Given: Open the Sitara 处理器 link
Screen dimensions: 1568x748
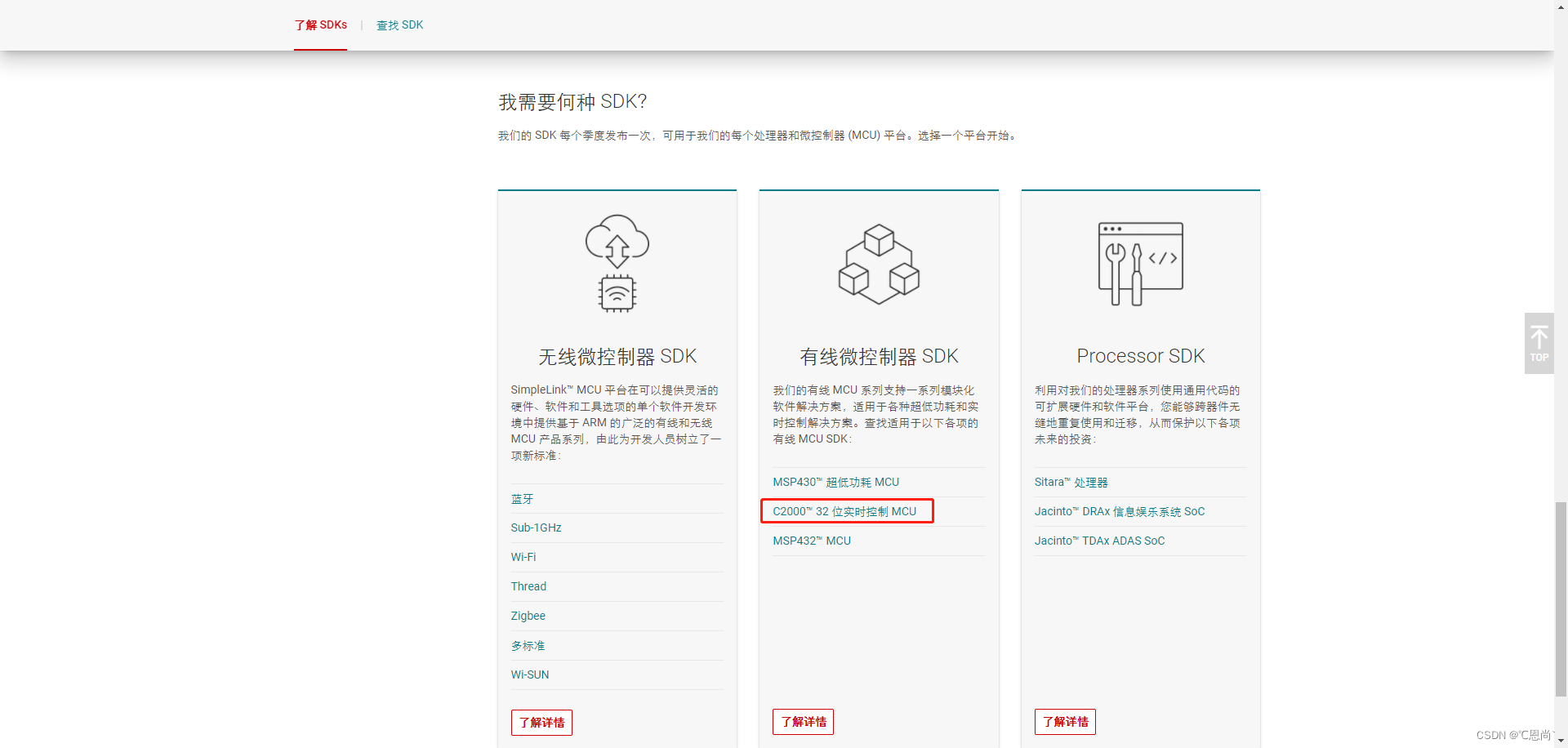Looking at the screenshot, I should point(1071,483).
